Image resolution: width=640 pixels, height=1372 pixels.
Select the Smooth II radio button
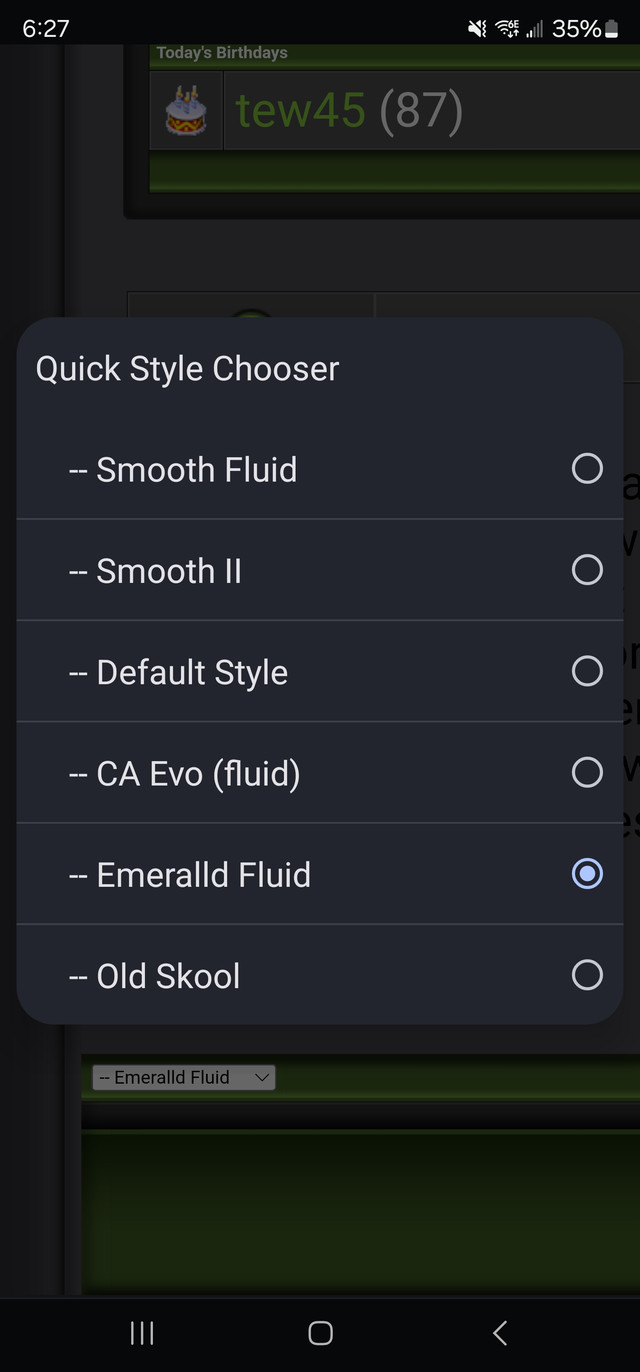click(587, 570)
